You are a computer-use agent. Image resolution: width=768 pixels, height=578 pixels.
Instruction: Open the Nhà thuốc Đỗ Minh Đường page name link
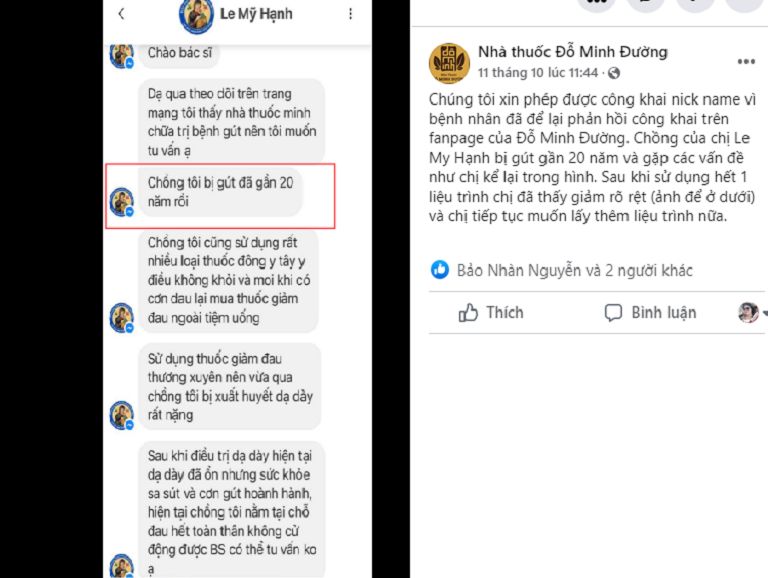[573, 52]
